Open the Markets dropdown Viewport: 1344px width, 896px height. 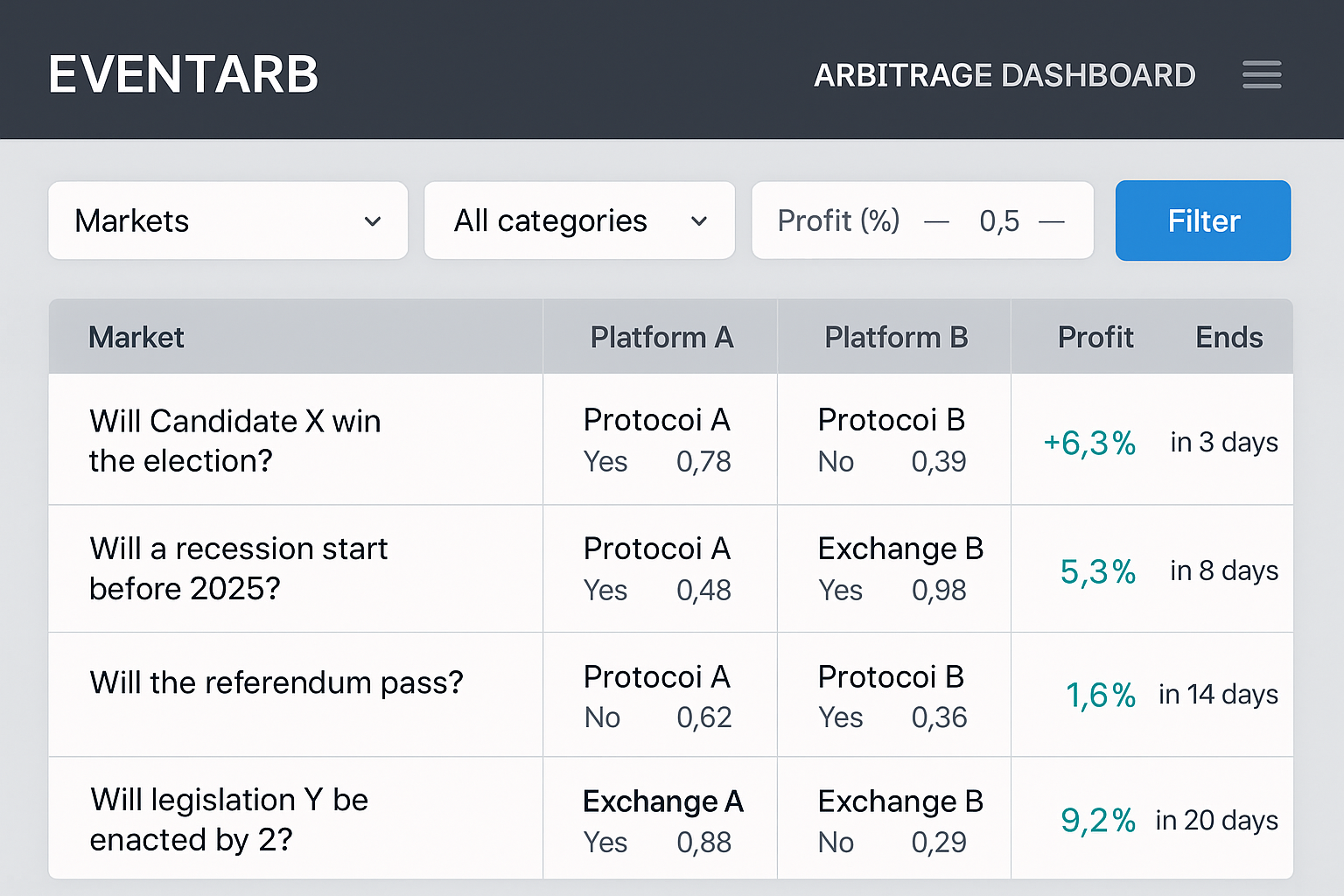(227, 220)
